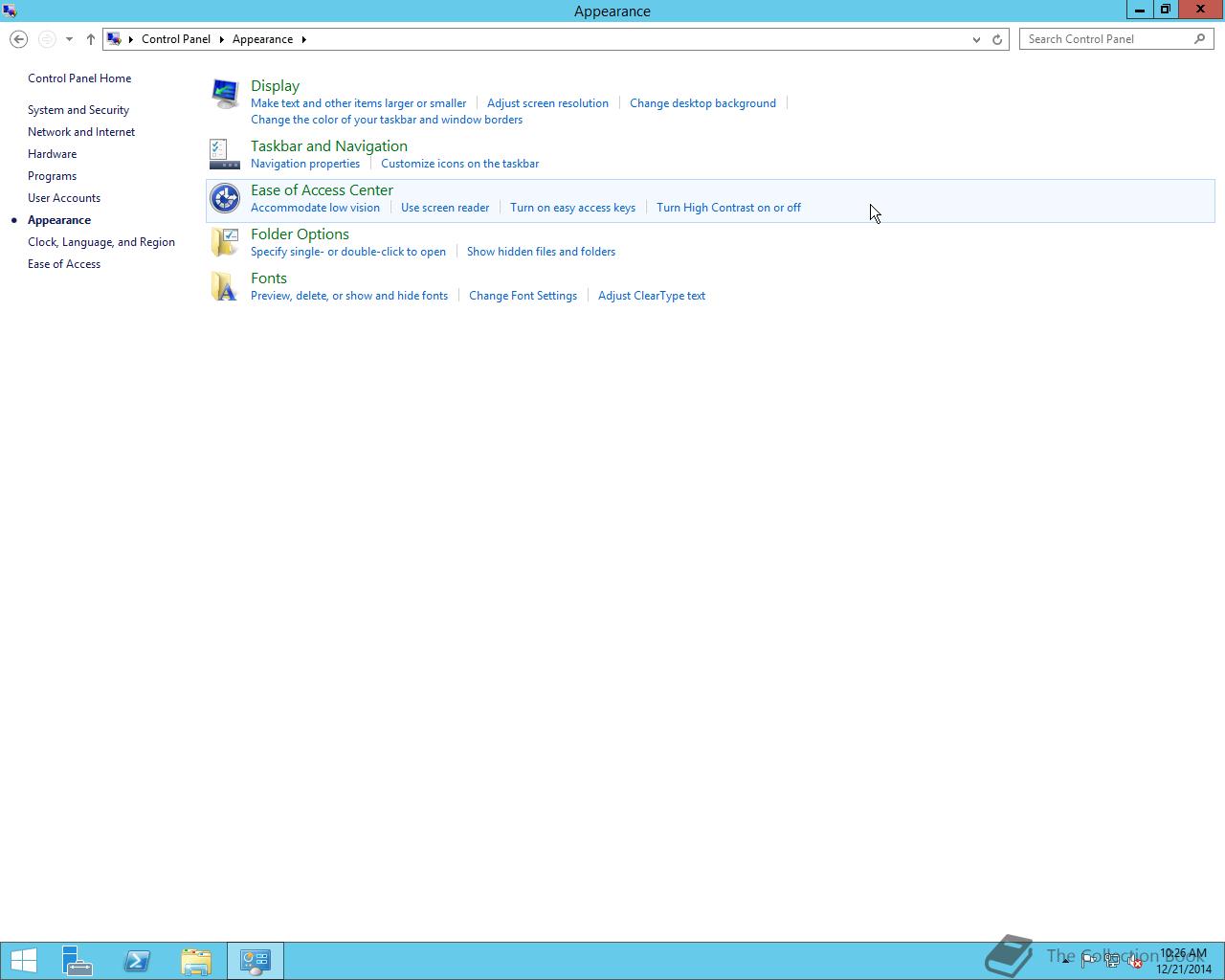Screen dimensions: 1225x980
Task: Open File Explorer from taskbar
Action: [x=196, y=961]
